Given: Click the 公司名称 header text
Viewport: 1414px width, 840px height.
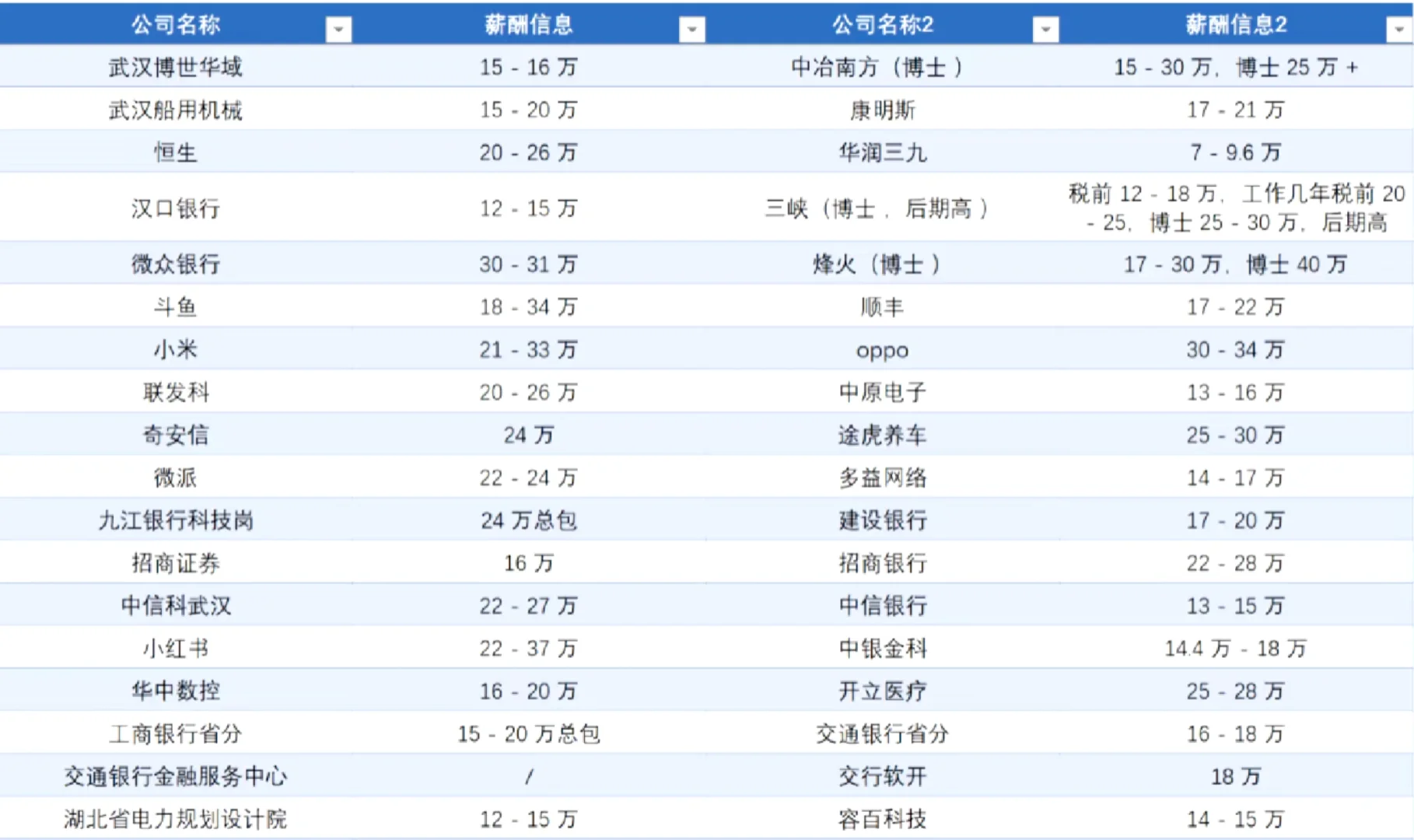Looking at the screenshot, I should click(x=176, y=24).
